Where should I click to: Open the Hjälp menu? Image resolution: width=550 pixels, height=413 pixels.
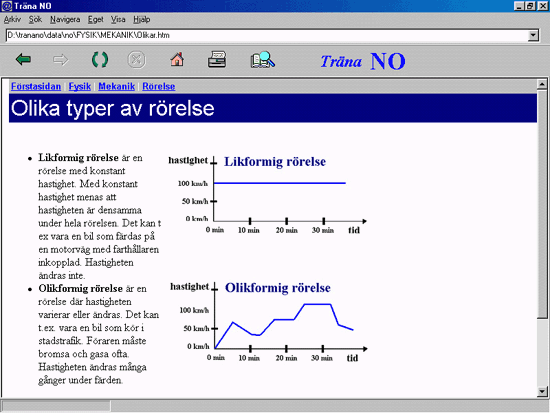142,20
